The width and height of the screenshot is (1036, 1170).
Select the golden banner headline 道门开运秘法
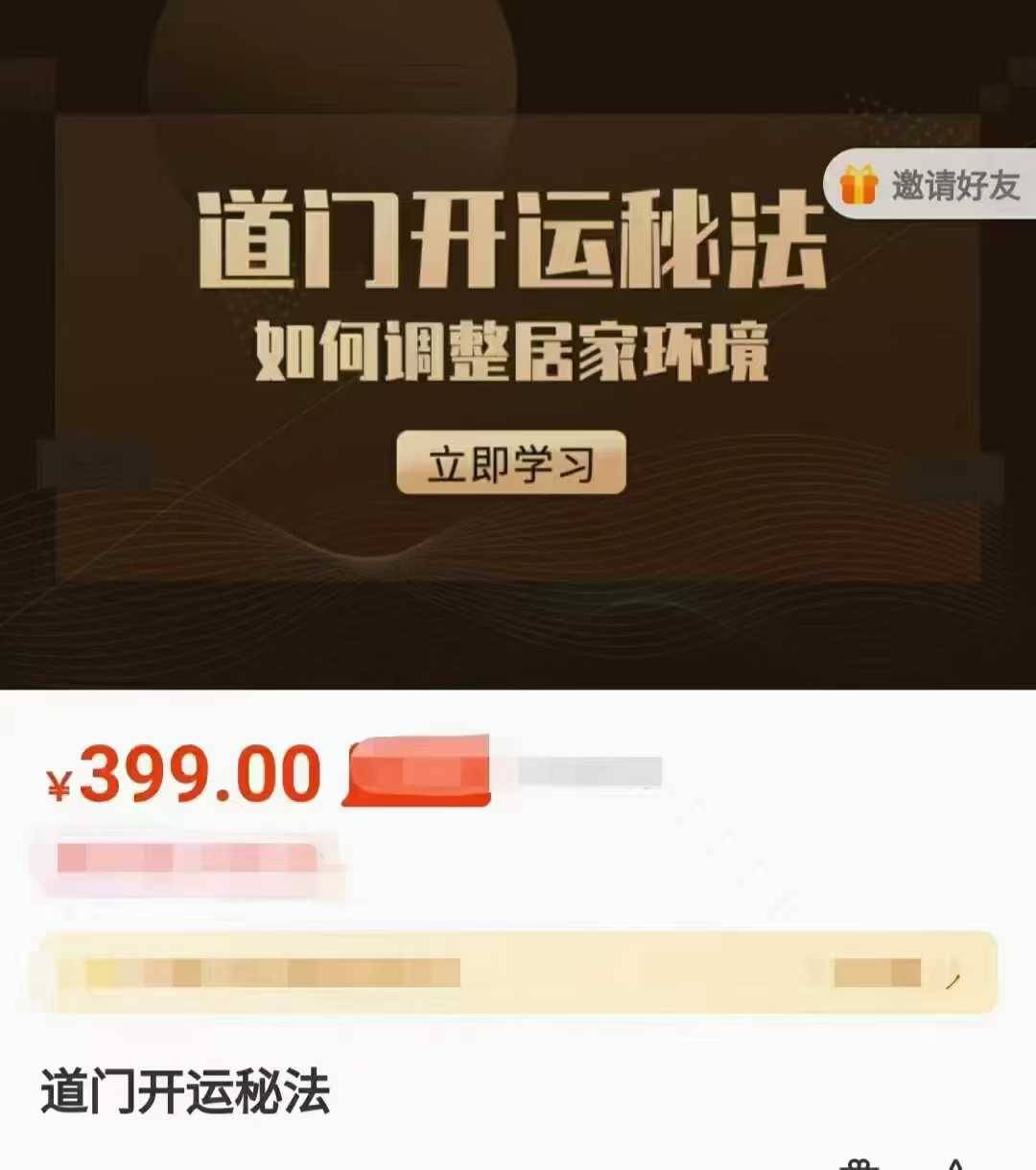(511, 241)
